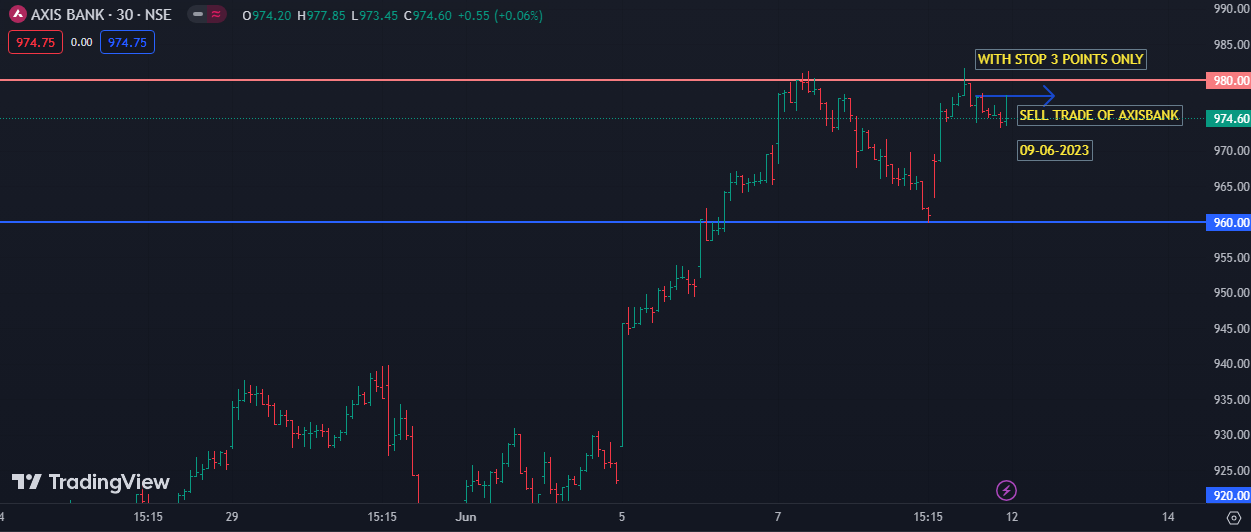This screenshot has height=532, width=1251.
Task: Click the L973.45 low value
Action: click(376, 15)
